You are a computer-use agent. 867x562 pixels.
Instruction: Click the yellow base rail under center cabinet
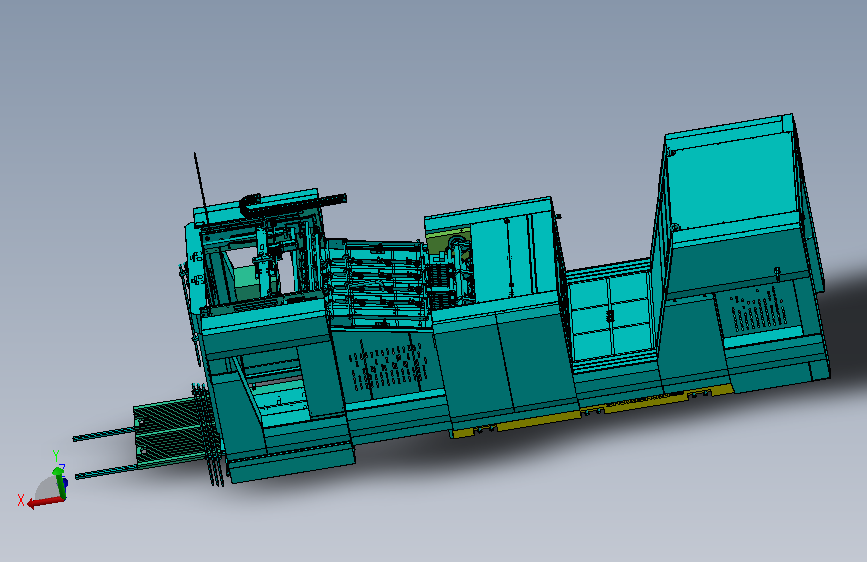515,422
